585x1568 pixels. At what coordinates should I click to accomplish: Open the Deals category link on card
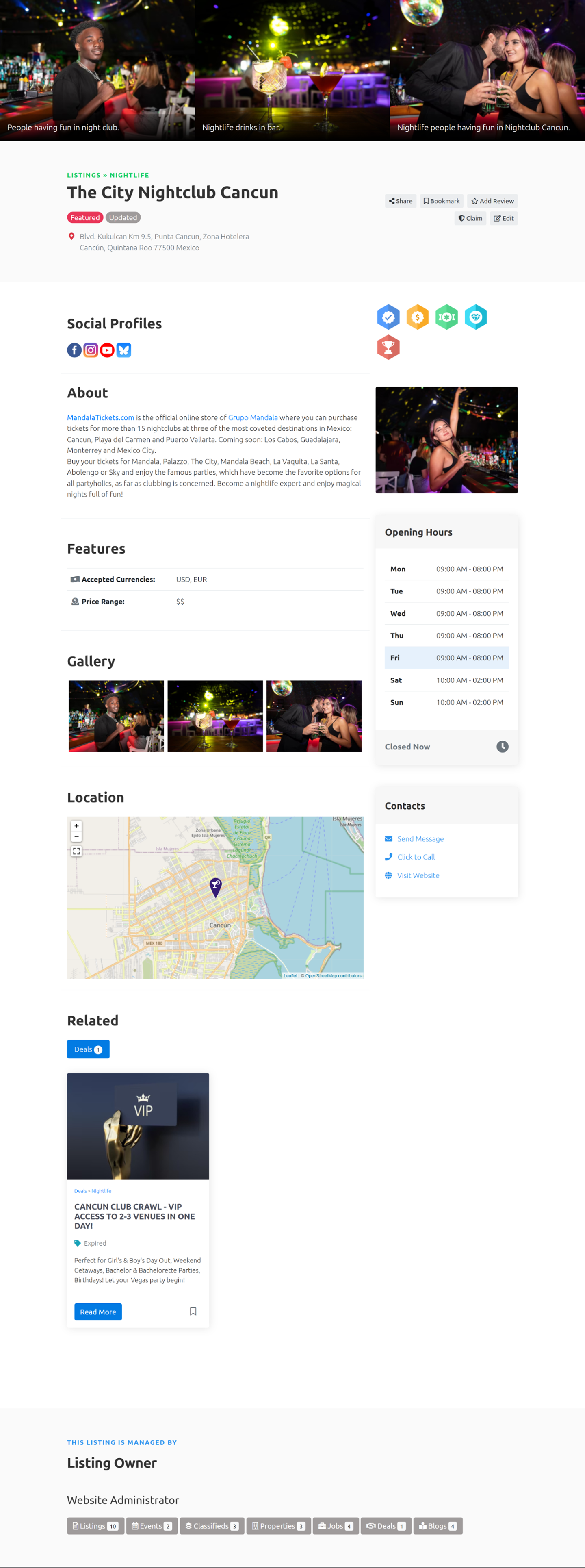pyautogui.click(x=80, y=1190)
